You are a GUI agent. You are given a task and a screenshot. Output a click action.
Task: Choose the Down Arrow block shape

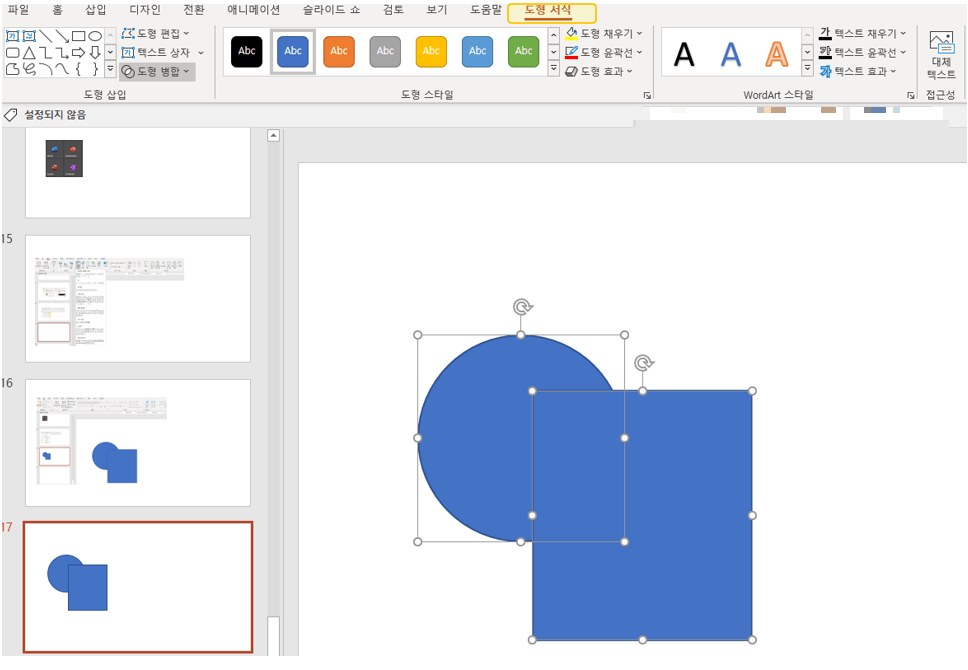pos(95,52)
